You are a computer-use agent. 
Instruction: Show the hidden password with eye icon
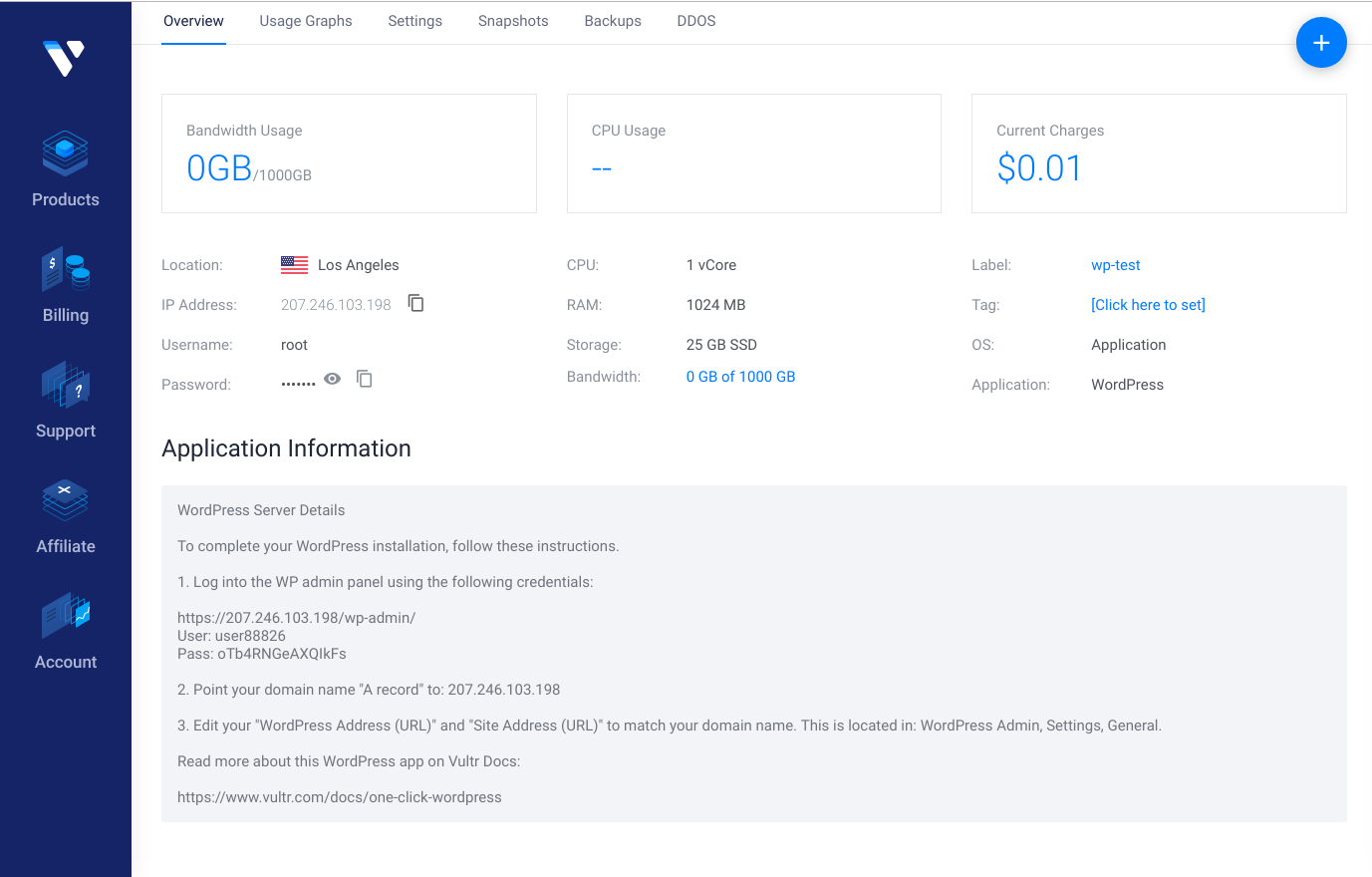pos(333,379)
